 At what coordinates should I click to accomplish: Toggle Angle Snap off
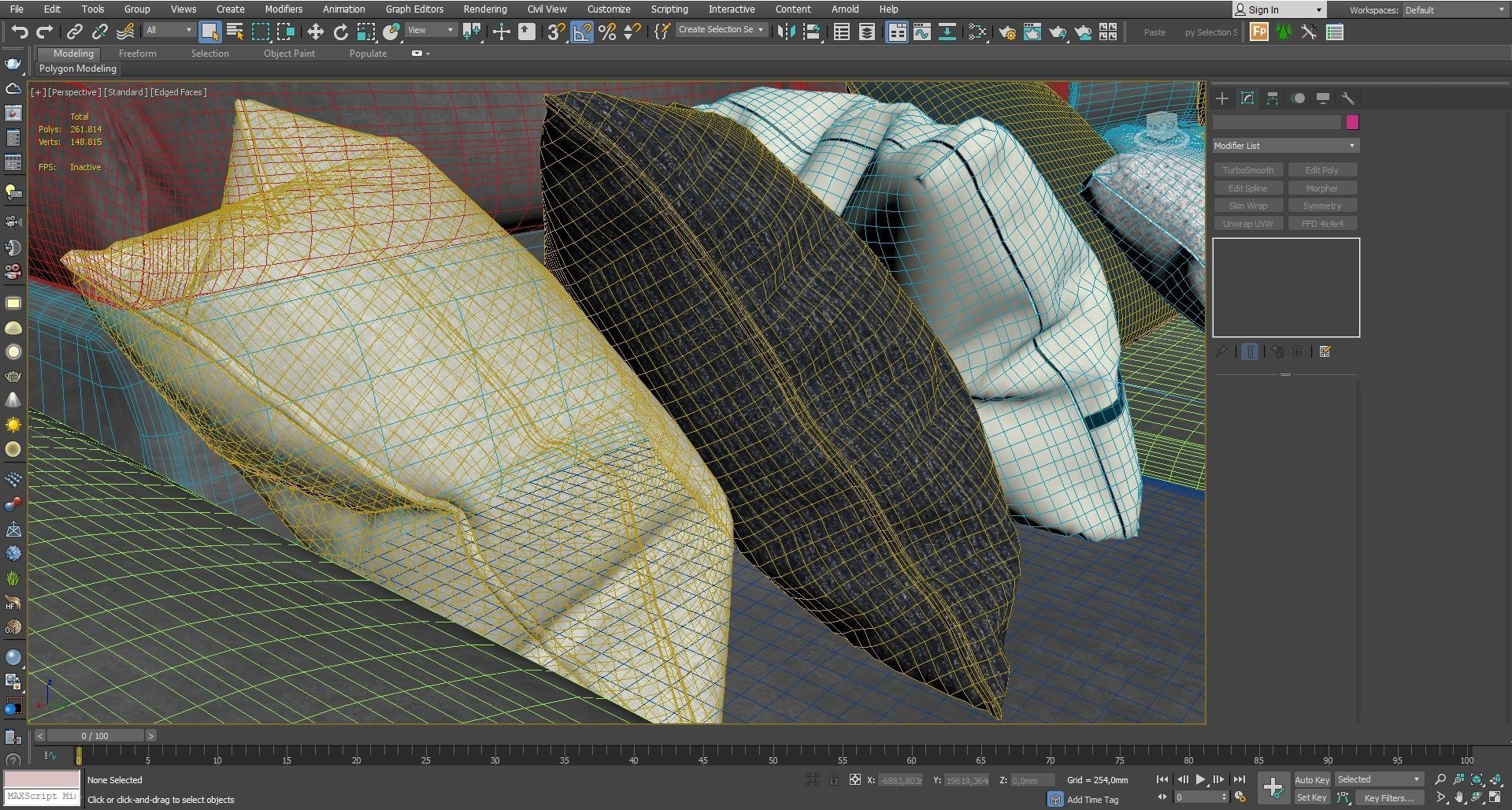tap(582, 32)
